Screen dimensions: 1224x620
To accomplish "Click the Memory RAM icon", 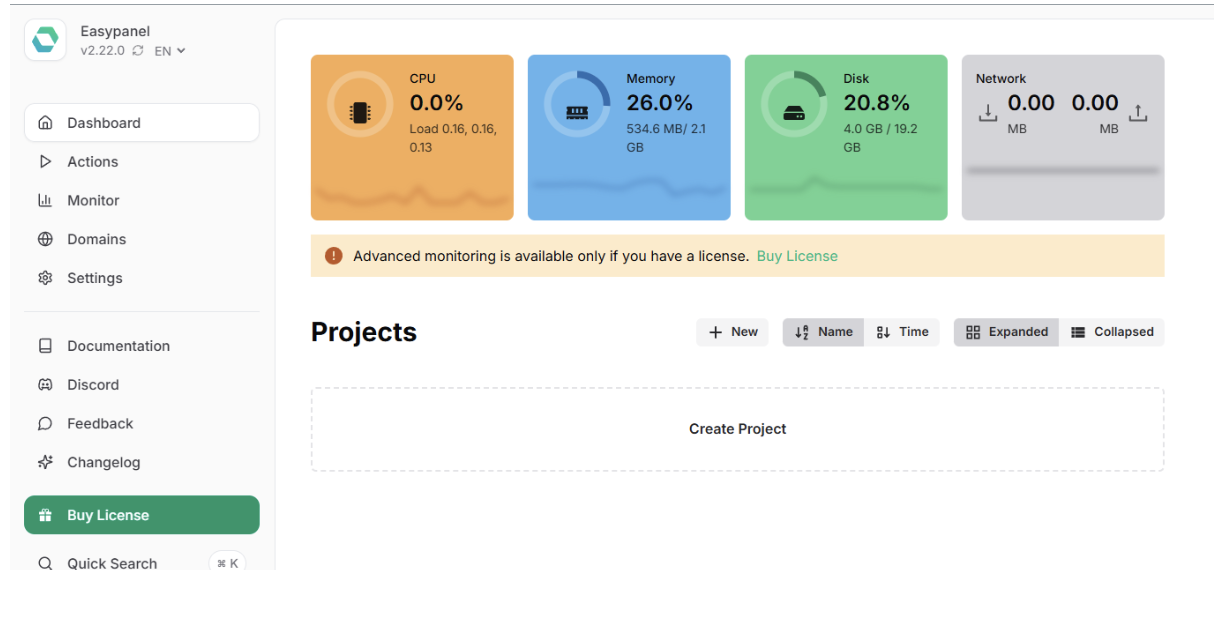I will [x=577, y=112].
